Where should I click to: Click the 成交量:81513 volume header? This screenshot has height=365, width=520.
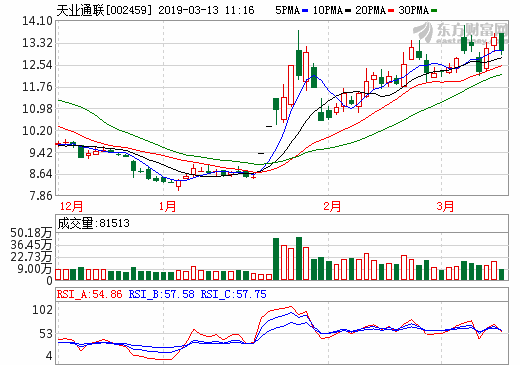pos(93,223)
